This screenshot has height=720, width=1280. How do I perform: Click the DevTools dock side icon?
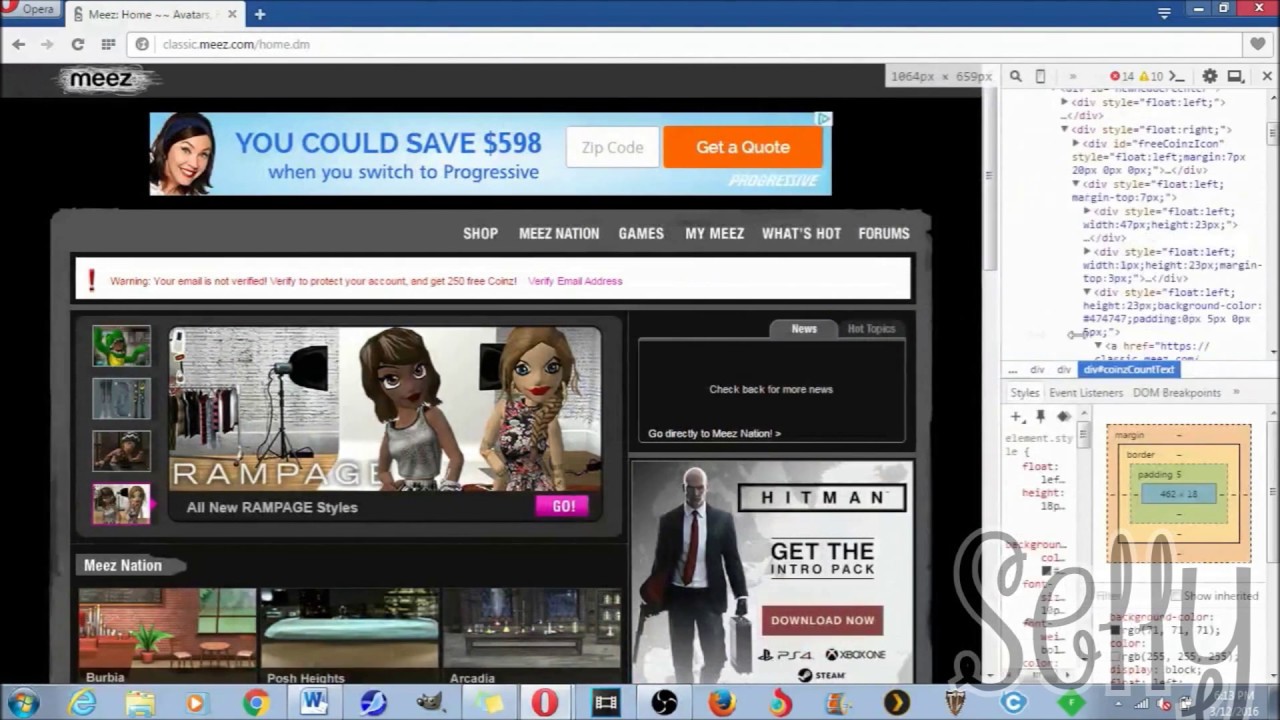[1235, 76]
